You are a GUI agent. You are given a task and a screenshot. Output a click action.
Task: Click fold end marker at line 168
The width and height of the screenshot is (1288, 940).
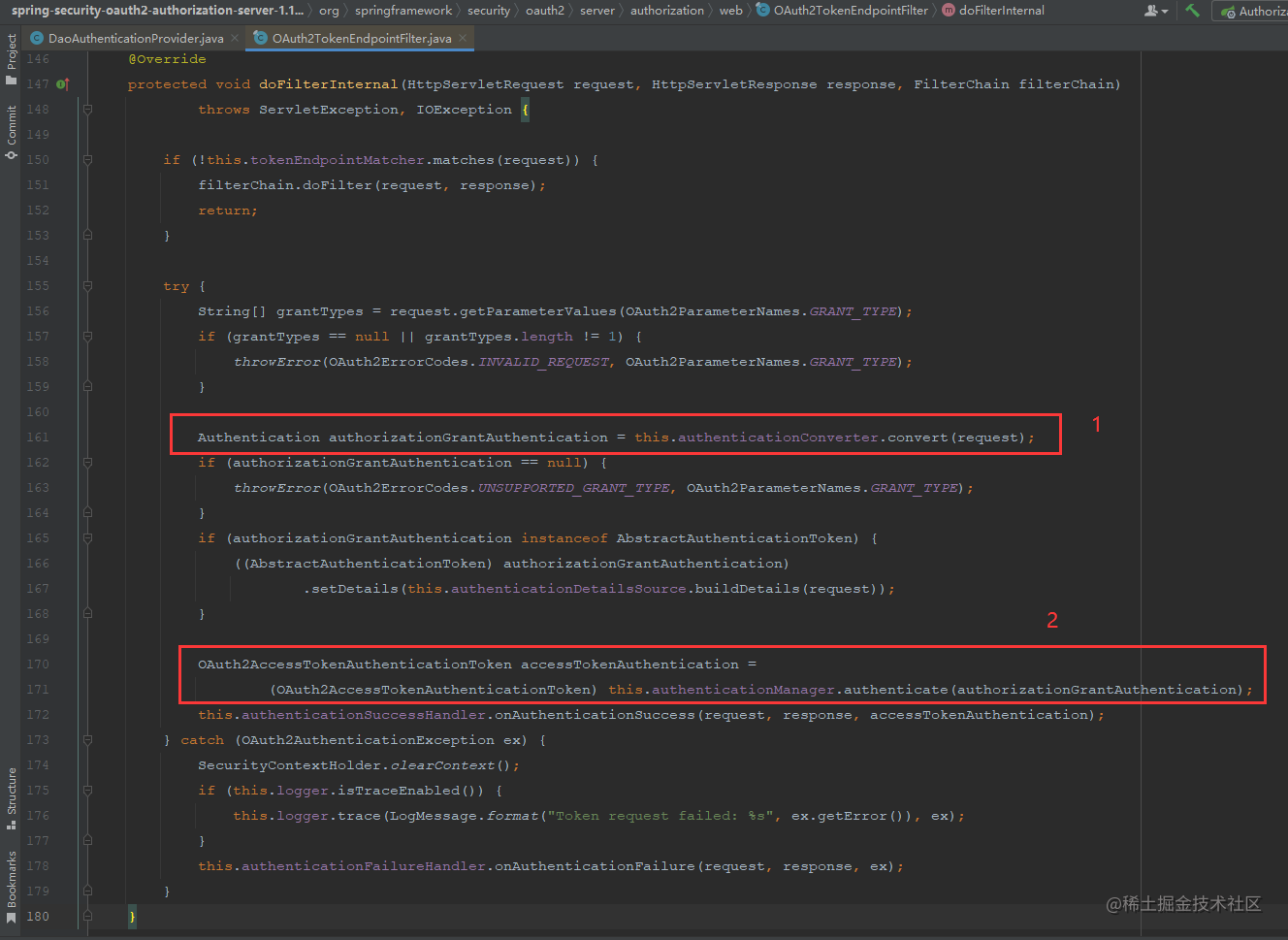pos(87,614)
